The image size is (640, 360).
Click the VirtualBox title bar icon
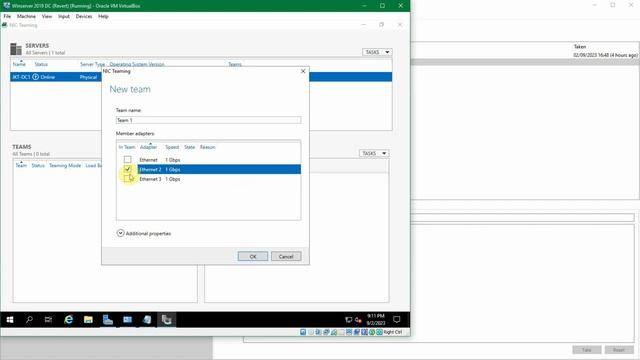pos(7,6)
